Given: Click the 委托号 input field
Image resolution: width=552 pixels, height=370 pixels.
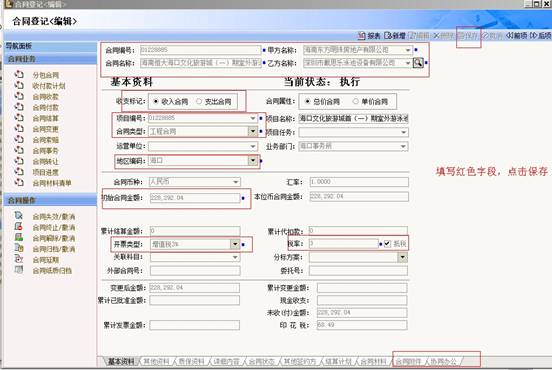Looking at the screenshot, I should 358,271.
